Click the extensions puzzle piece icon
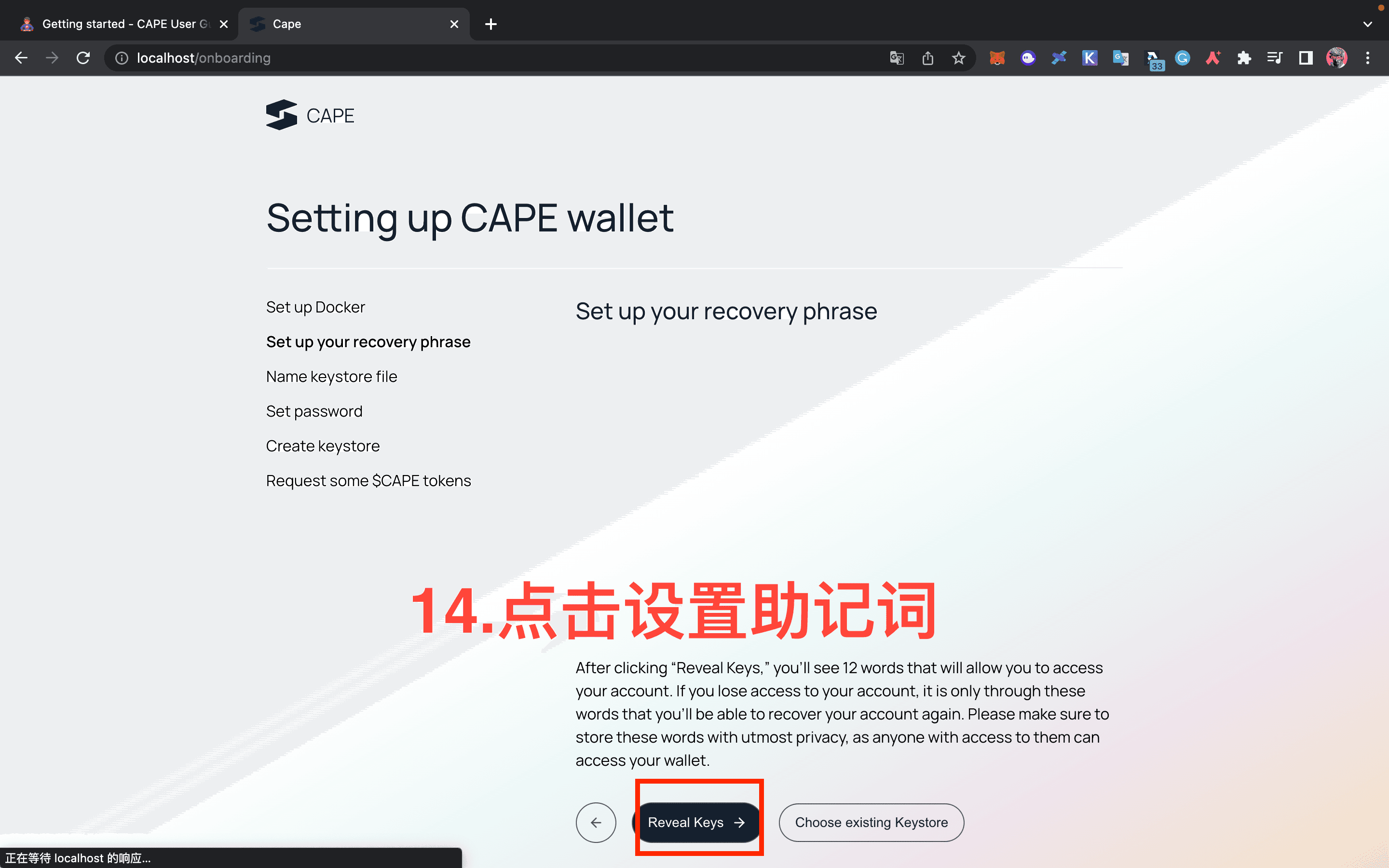The image size is (1389, 868). coord(1243,57)
